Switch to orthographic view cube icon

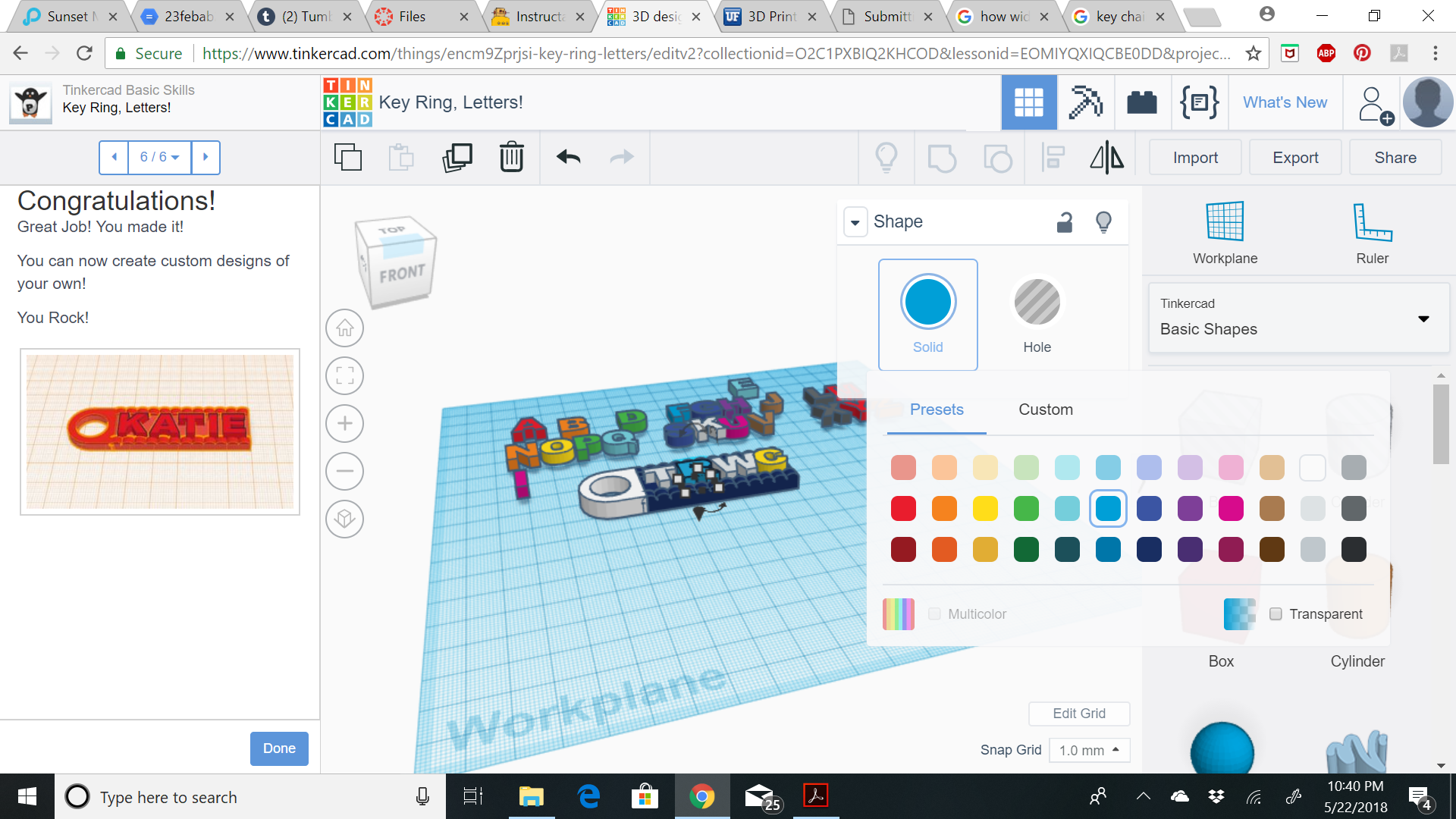[x=345, y=519]
